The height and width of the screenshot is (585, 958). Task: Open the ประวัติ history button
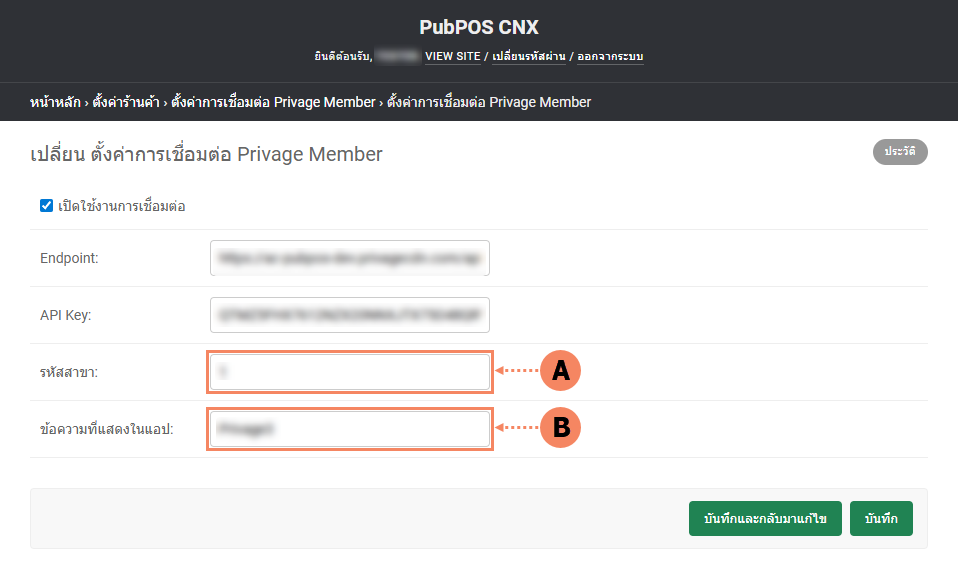click(x=900, y=152)
